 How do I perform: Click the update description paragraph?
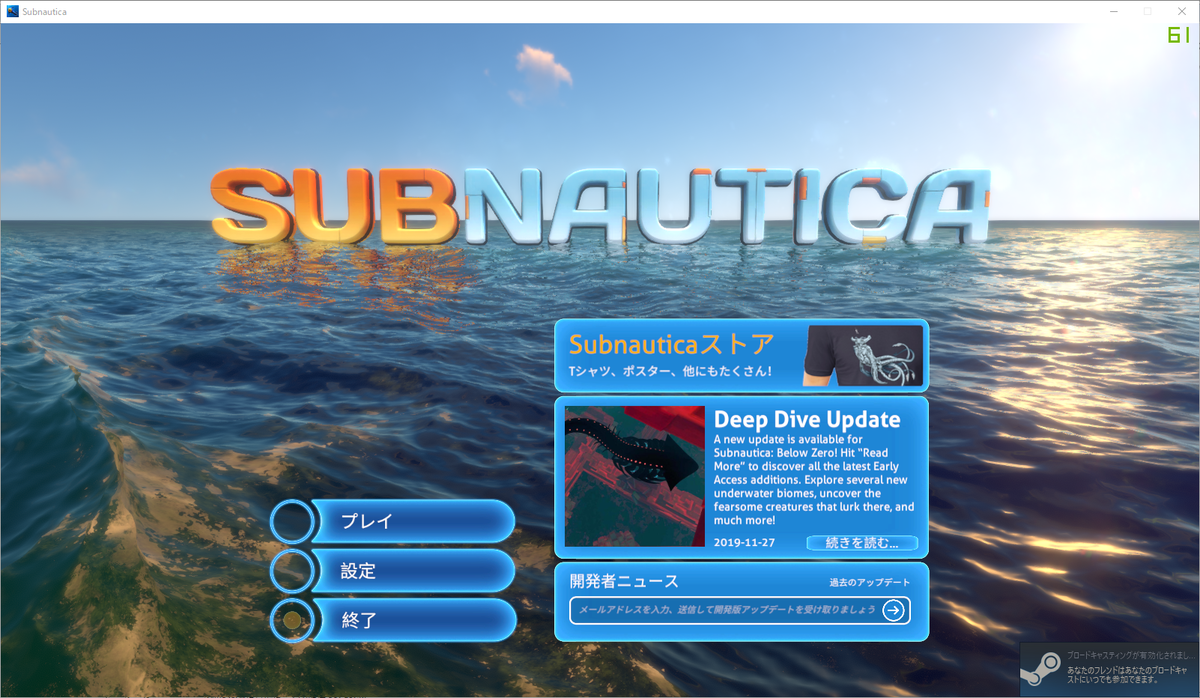pyautogui.click(x=814, y=480)
